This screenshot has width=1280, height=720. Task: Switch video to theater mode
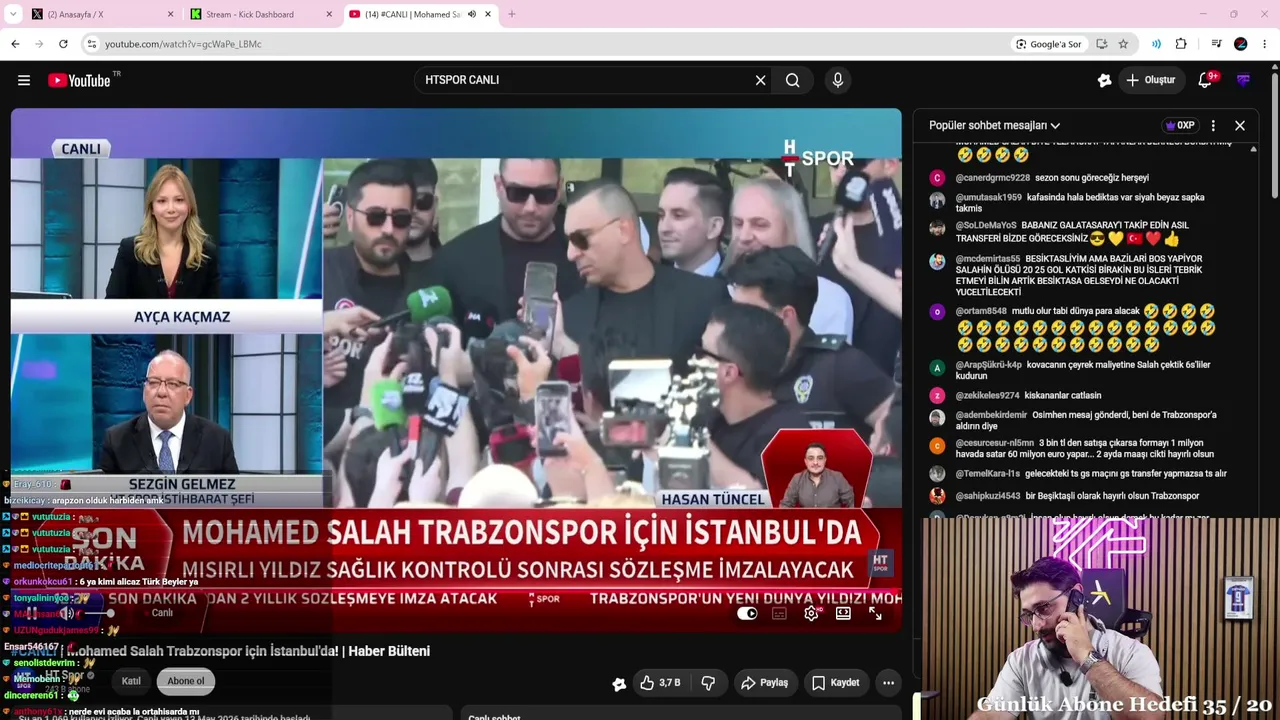click(843, 613)
